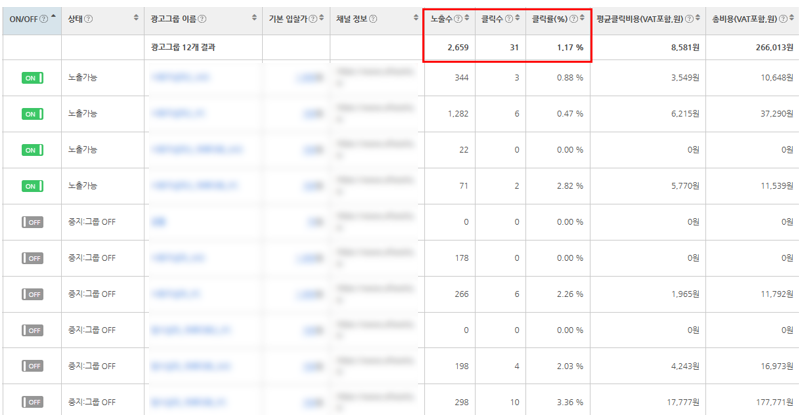Screen dimensions: 799x419
Task: Open the ad group name link in 71-impression row
Action: [193, 185]
